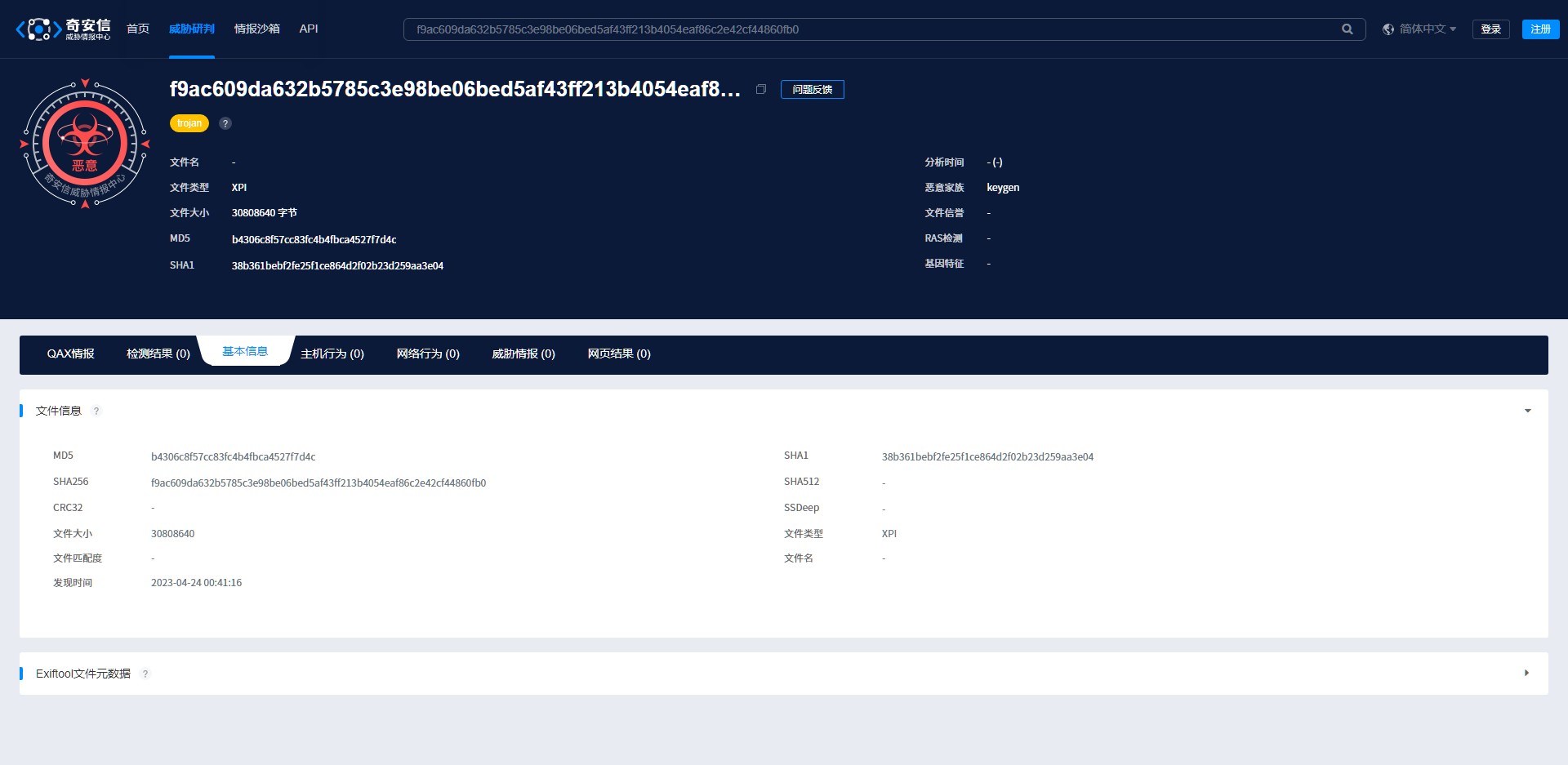This screenshot has height=765, width=1568.
Task: Switch to the 主机行为 (0) tab
Action: pos(332,354)
